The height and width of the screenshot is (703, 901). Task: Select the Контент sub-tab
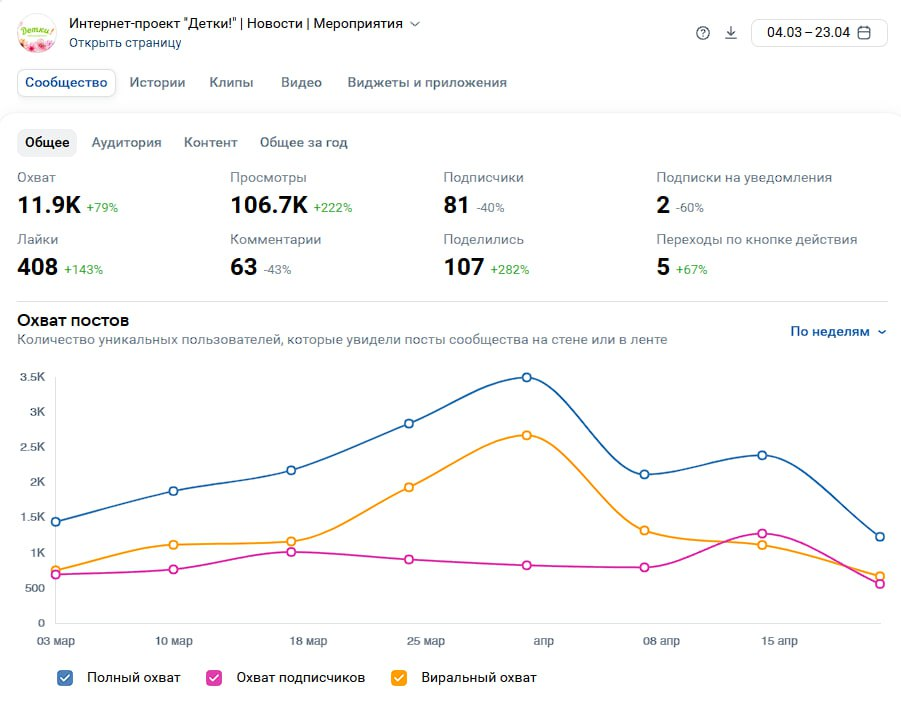210,143
